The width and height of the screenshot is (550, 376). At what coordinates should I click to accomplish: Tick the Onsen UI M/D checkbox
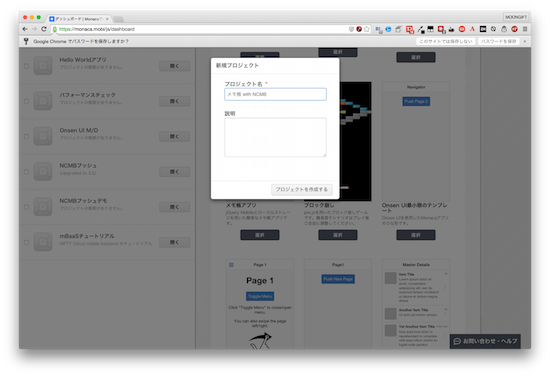tap(26, 136)
